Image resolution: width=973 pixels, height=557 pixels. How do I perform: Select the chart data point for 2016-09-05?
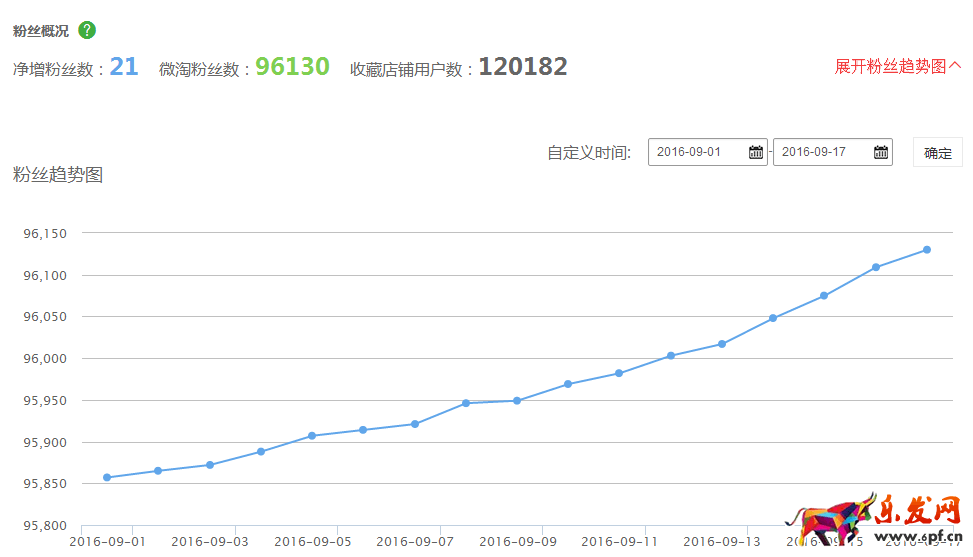pyautogui.click(x=312, y=436)
